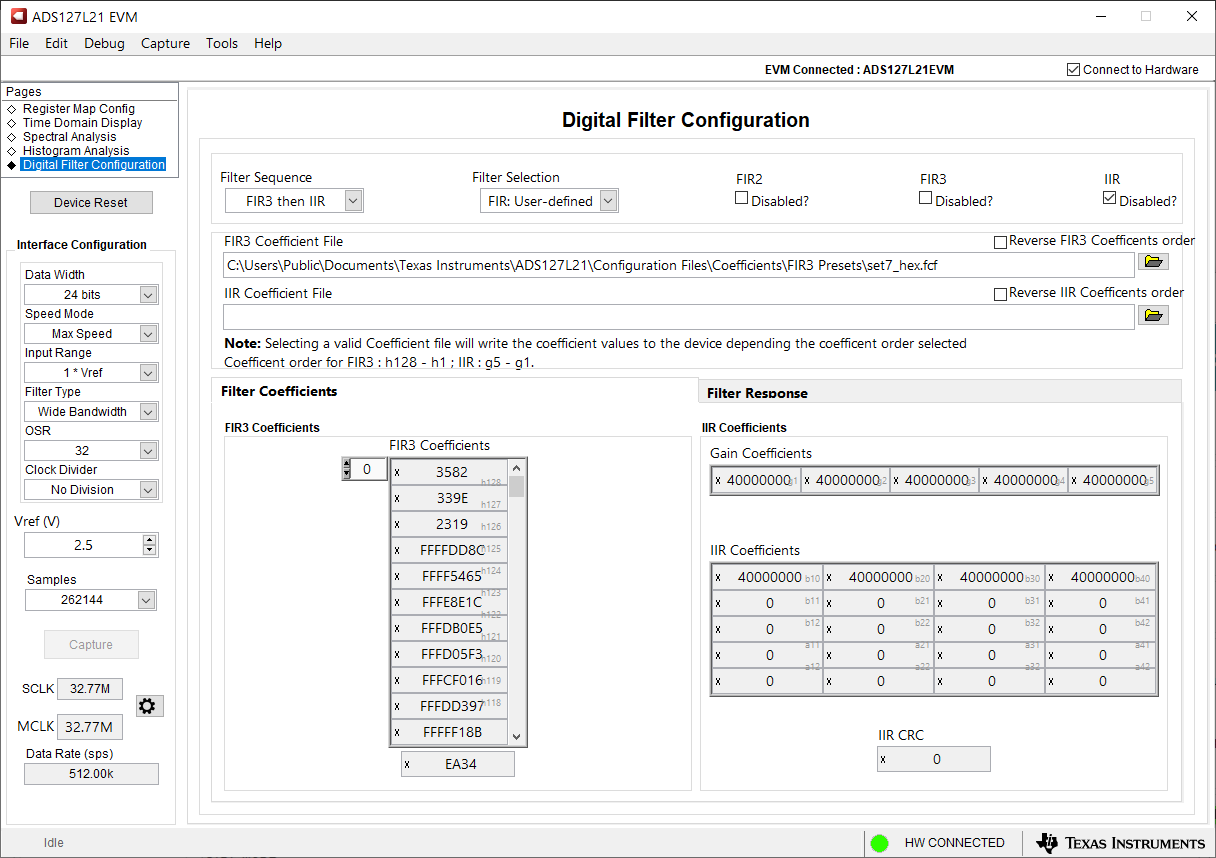Viewport: 1216px width, 858px height.
Task: Click the green HW CONNECTED status indicator
Action: click(881, 843)
